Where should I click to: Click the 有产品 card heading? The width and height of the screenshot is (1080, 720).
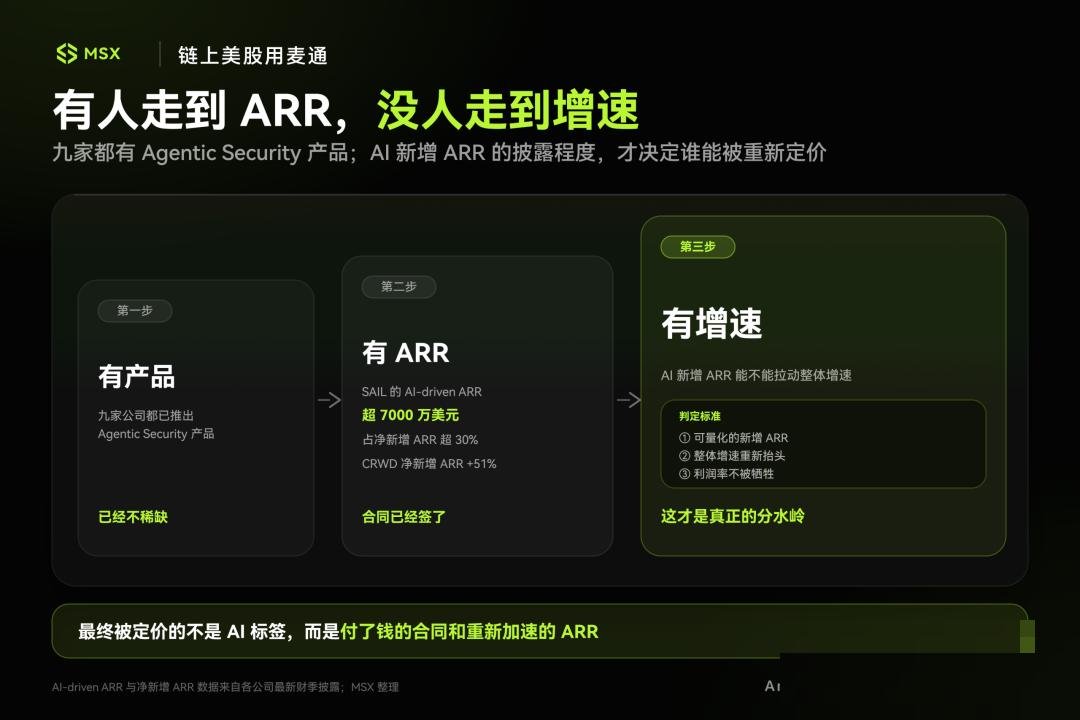(x=136, y=377)
